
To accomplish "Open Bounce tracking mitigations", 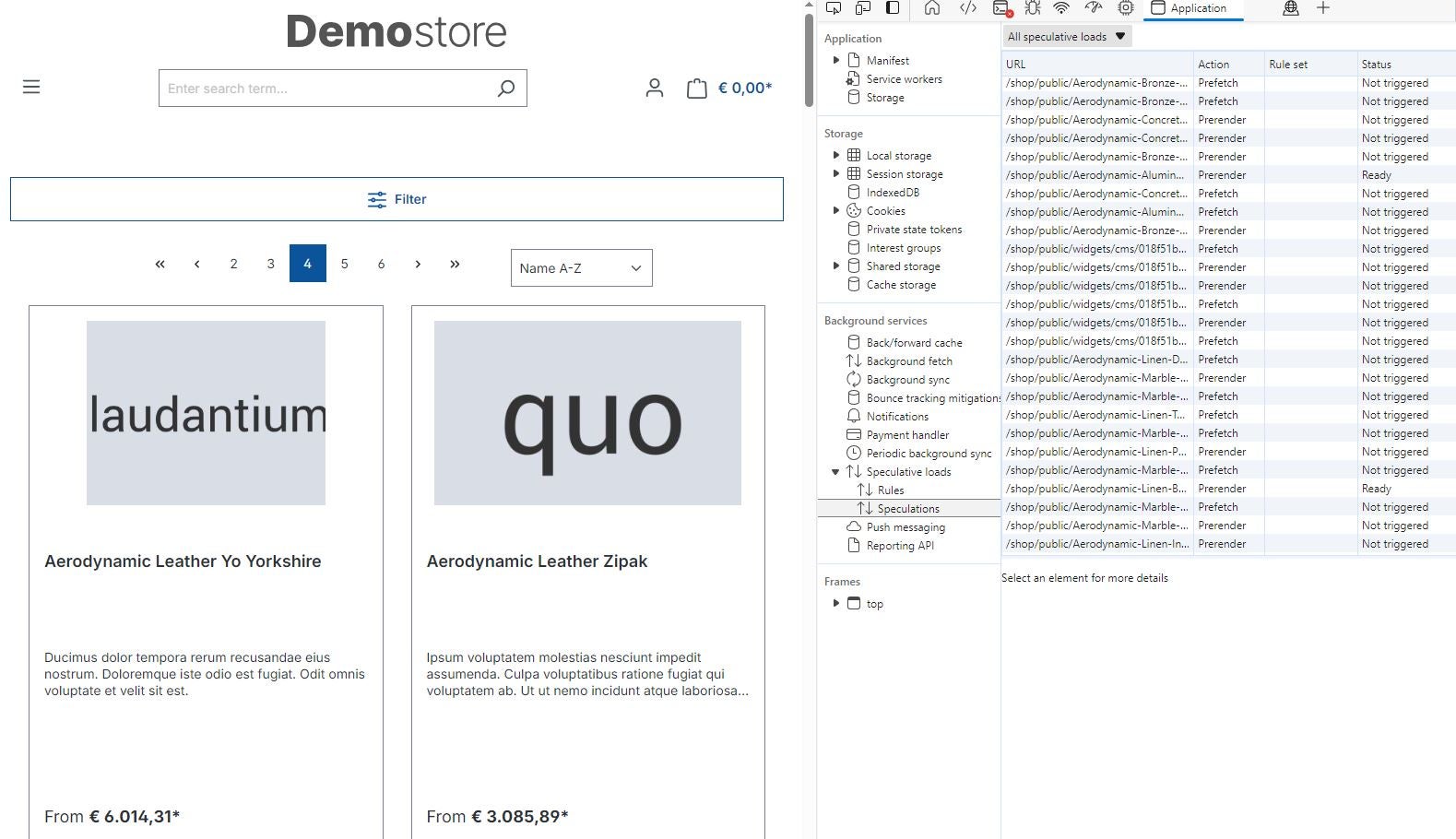I will 933,398.
